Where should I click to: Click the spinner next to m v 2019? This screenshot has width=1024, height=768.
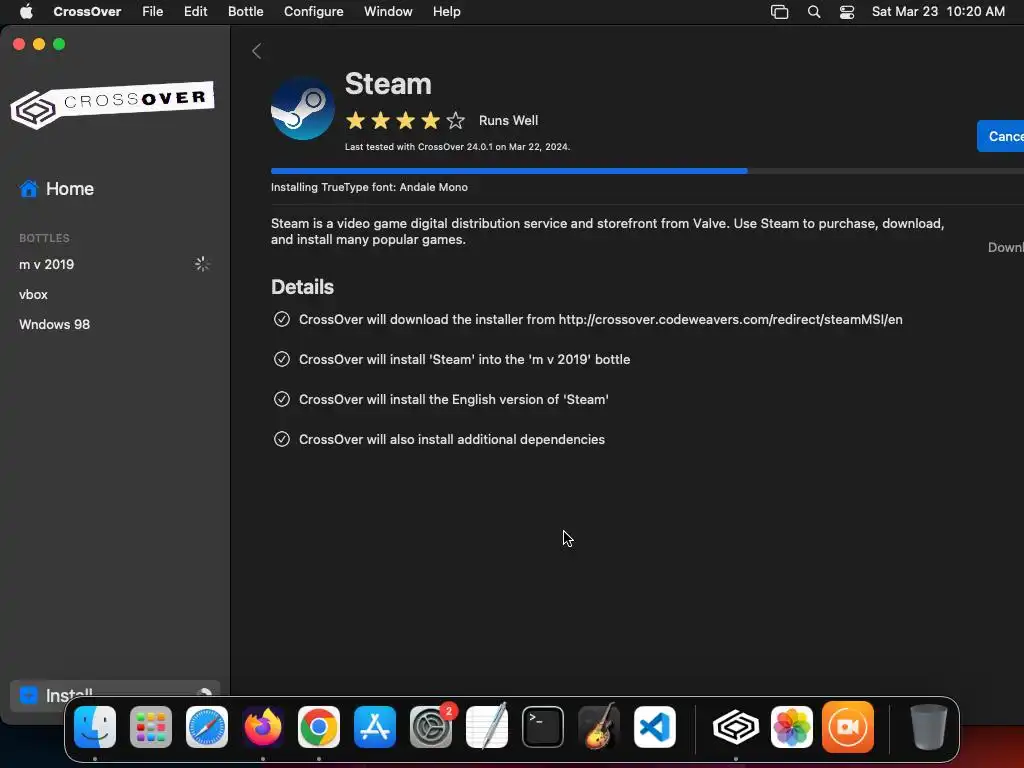202,264
